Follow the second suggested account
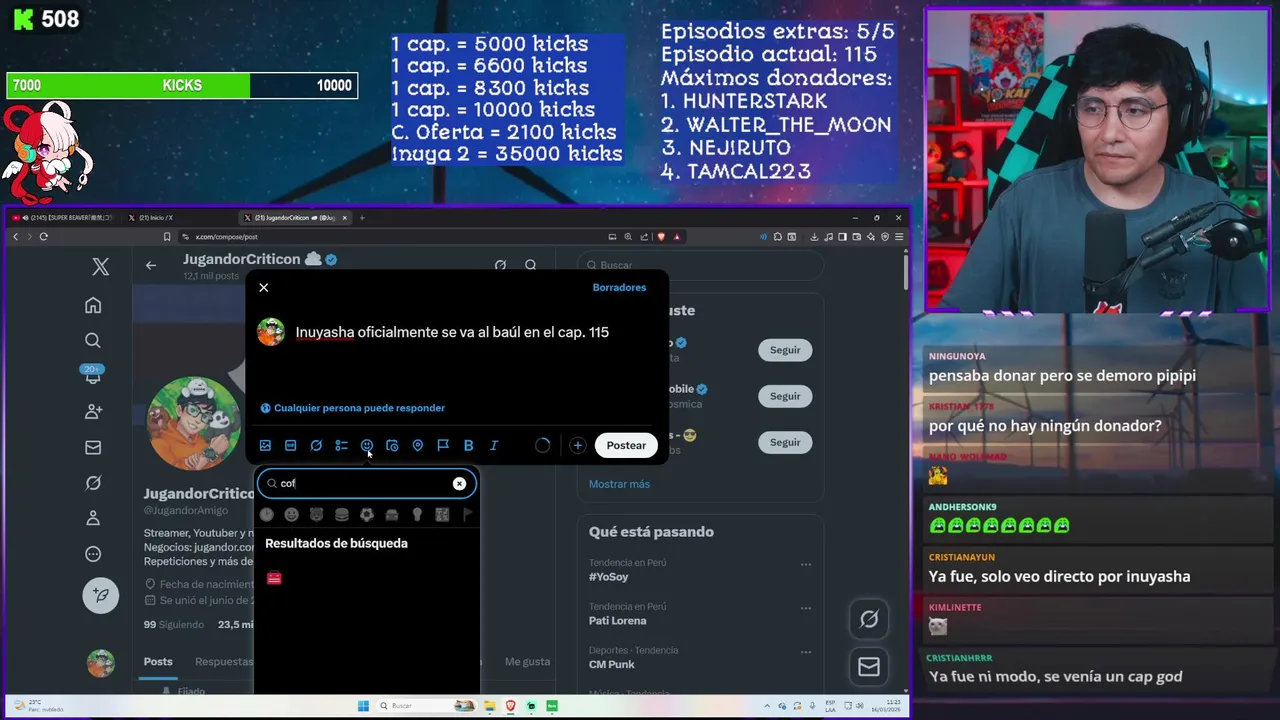Viewport: 1280px width, 720px height. click(785, 396)
